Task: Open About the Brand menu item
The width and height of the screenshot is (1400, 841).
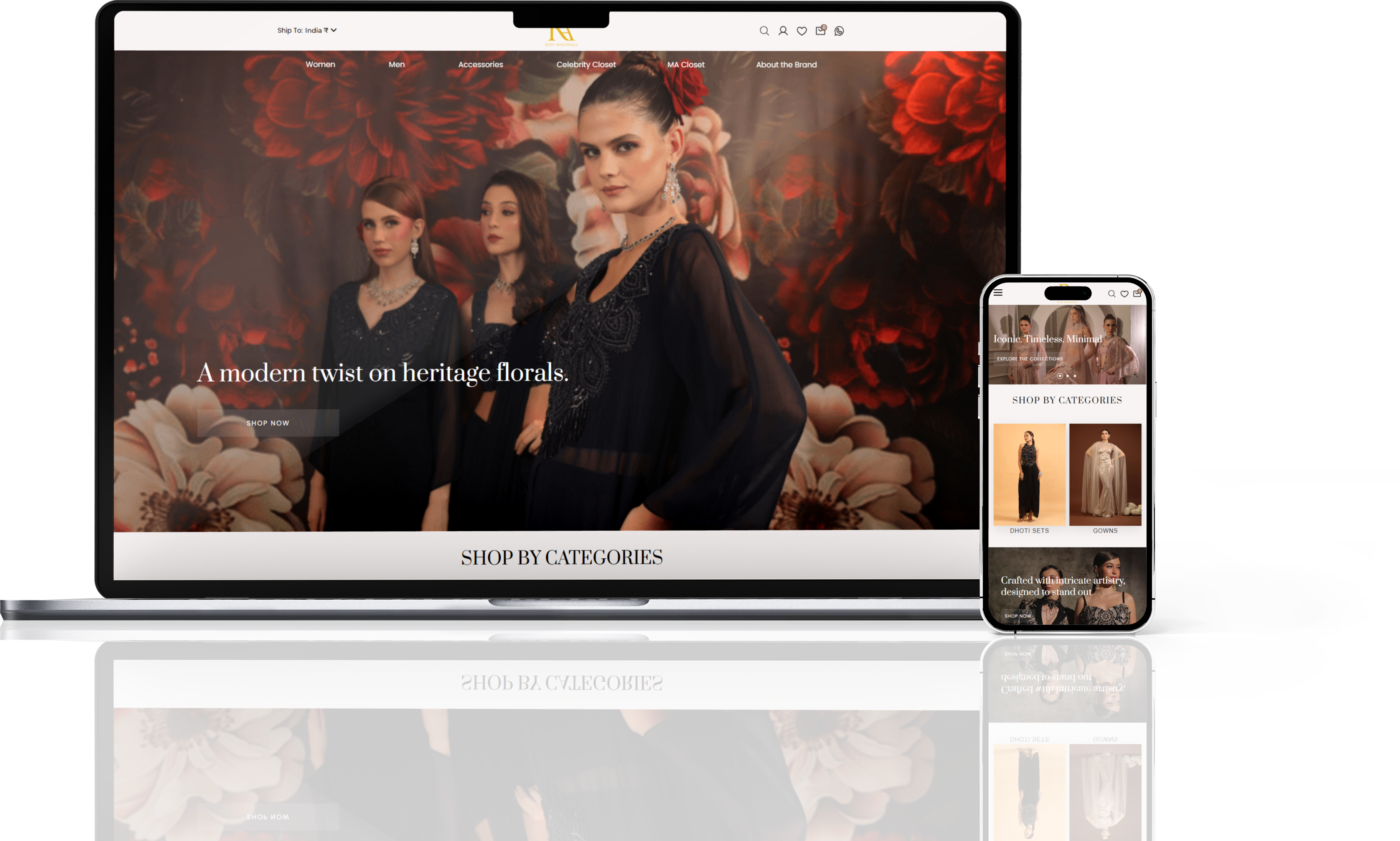Action: pos(786,64)
